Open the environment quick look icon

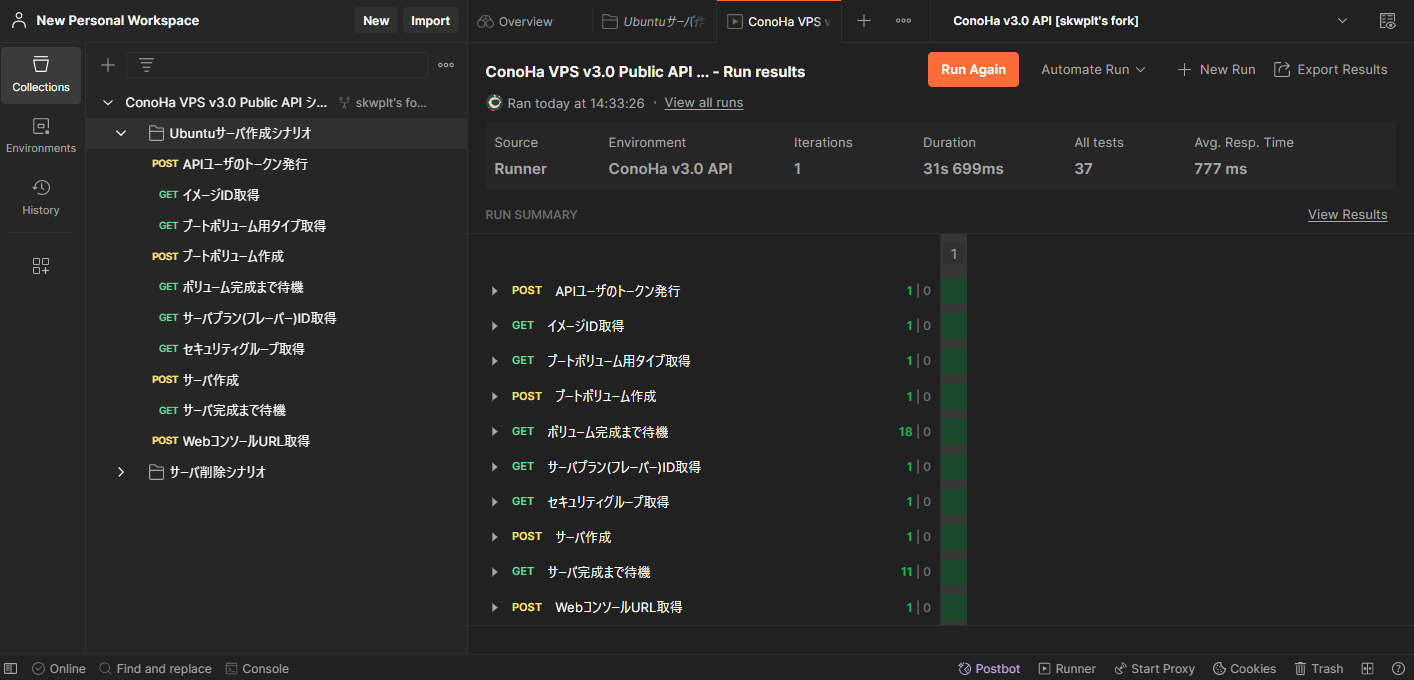click(x=1387, y=21)
